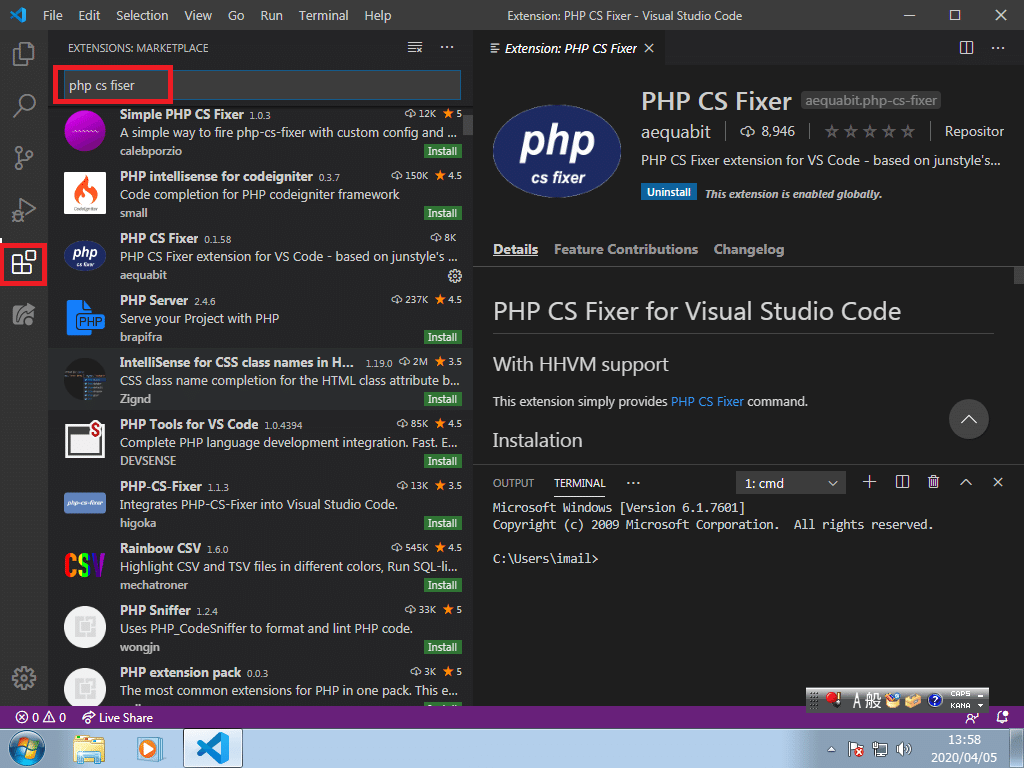
Task: Maximize the panel with up chevron
Action: (x=966, y=482)
